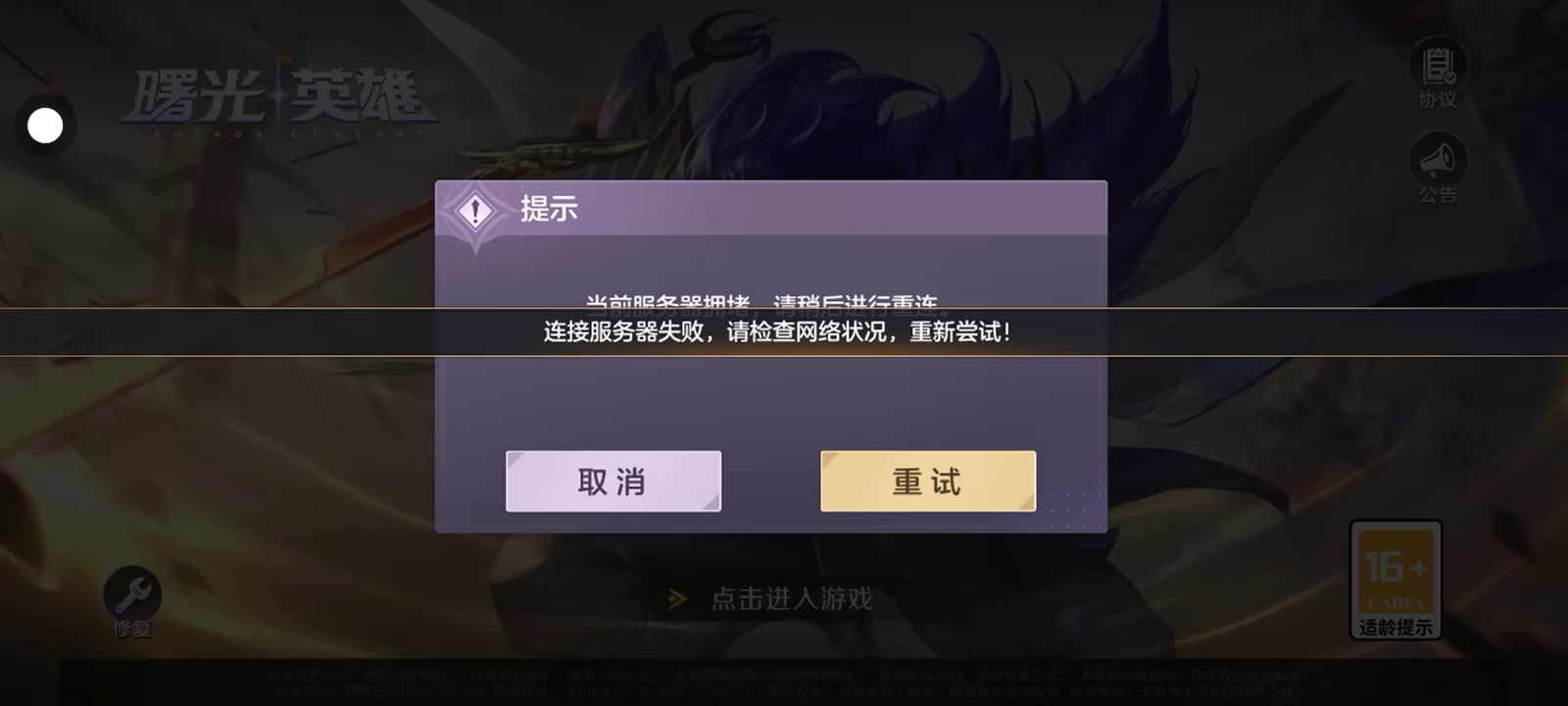Retry the connection with 重试
The width and height of the screenshot is (1568, 706).
point(928,481)
